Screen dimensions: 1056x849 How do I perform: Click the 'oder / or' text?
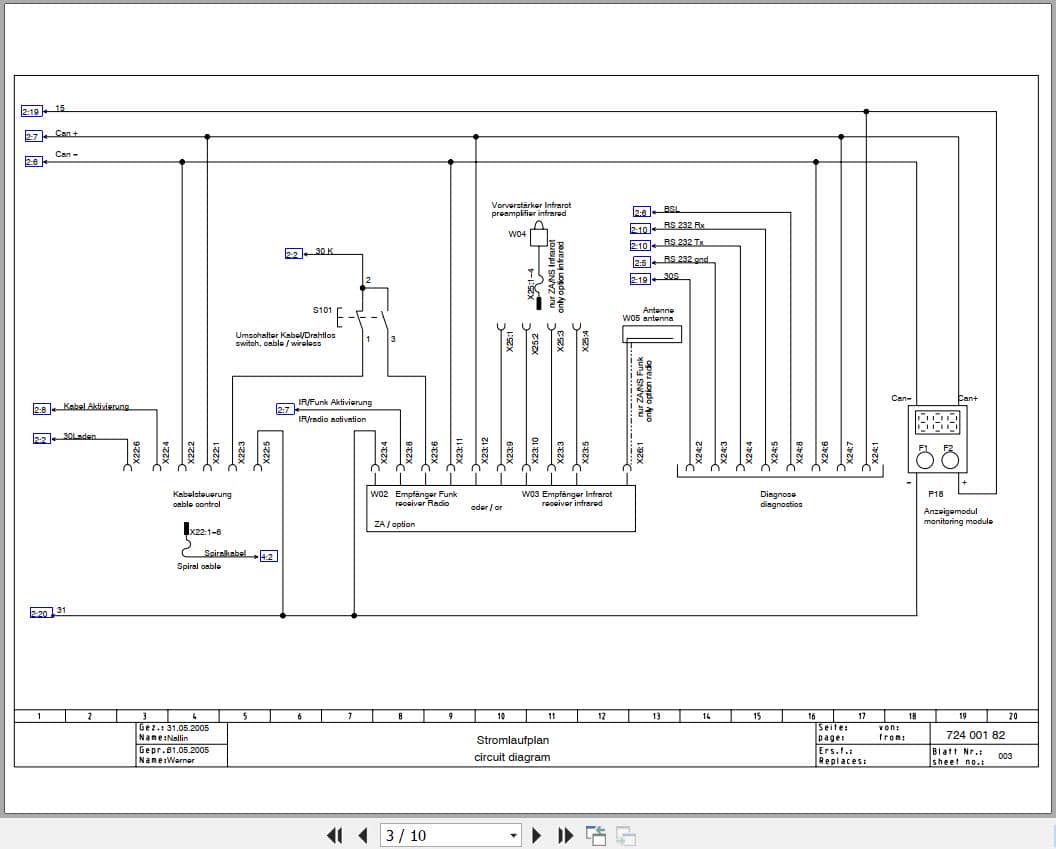point(486,507)
